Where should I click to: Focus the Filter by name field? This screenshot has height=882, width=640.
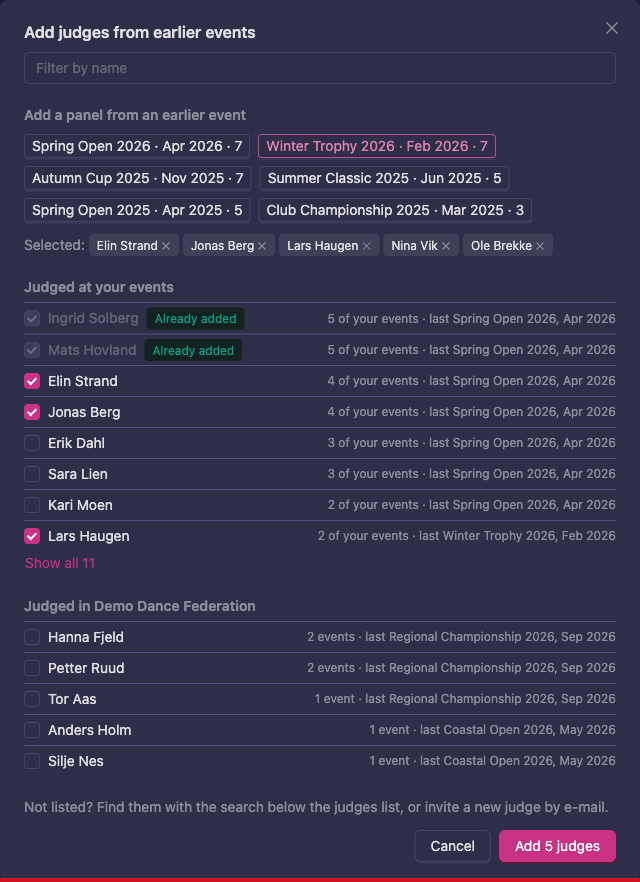tap(319, 68)
